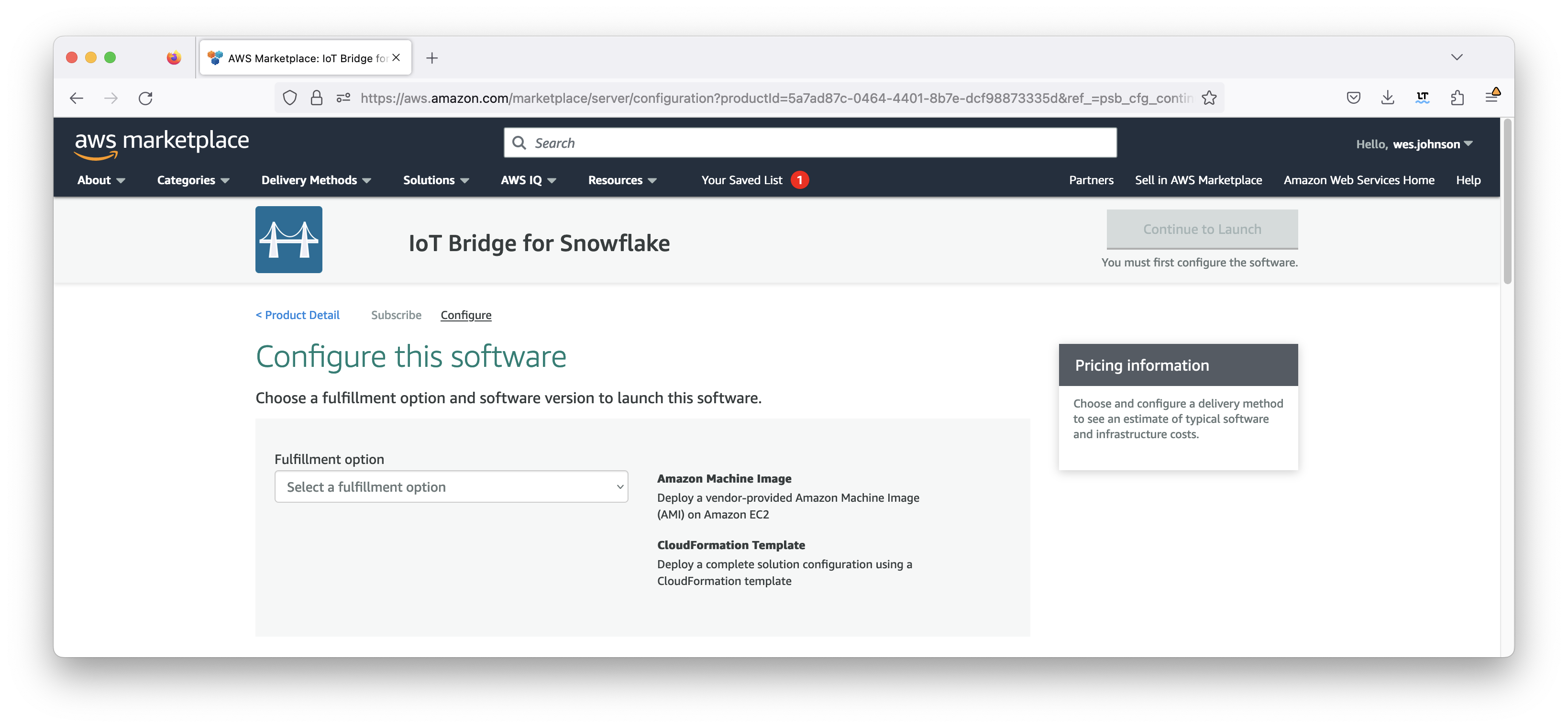Reload the current page
The image size is (1568, 728).
click(x=145, y=98)
